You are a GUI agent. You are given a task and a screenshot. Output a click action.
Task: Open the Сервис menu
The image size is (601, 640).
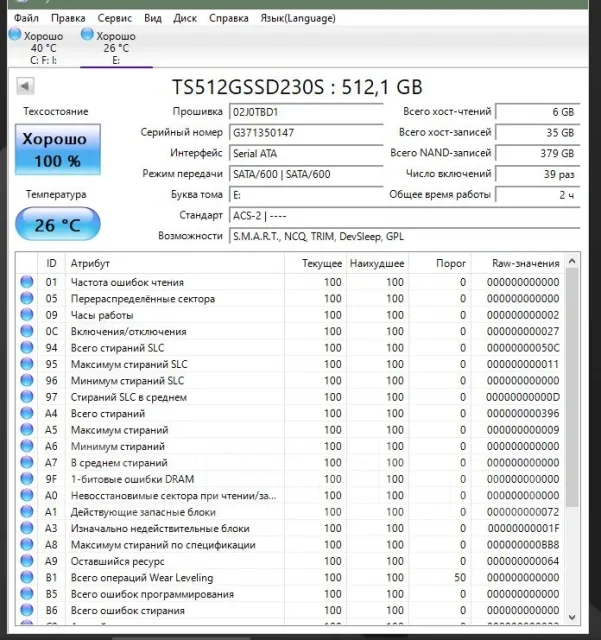115,18
